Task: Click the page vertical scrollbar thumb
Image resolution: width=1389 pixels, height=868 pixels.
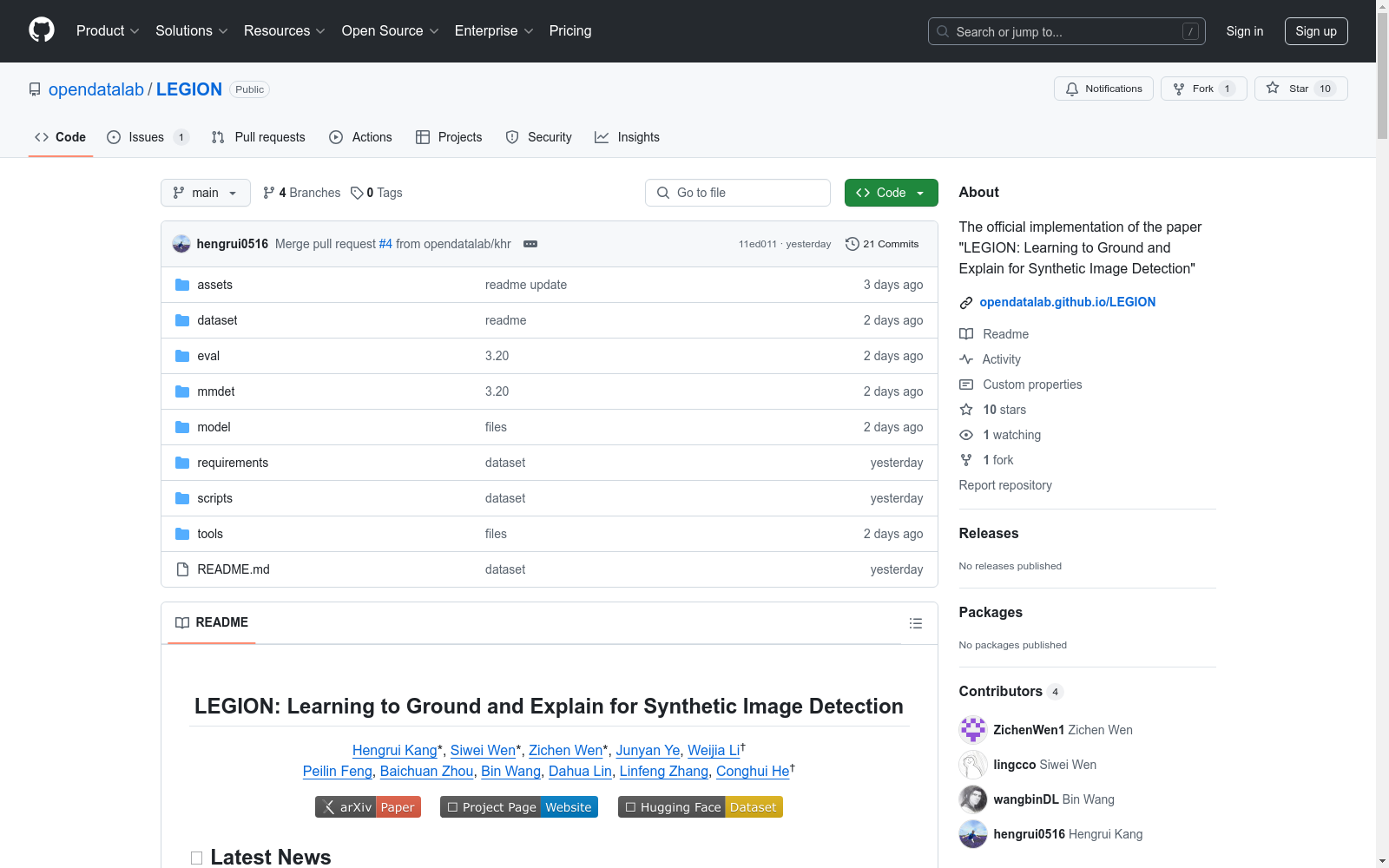Action: pos(1383,76)
